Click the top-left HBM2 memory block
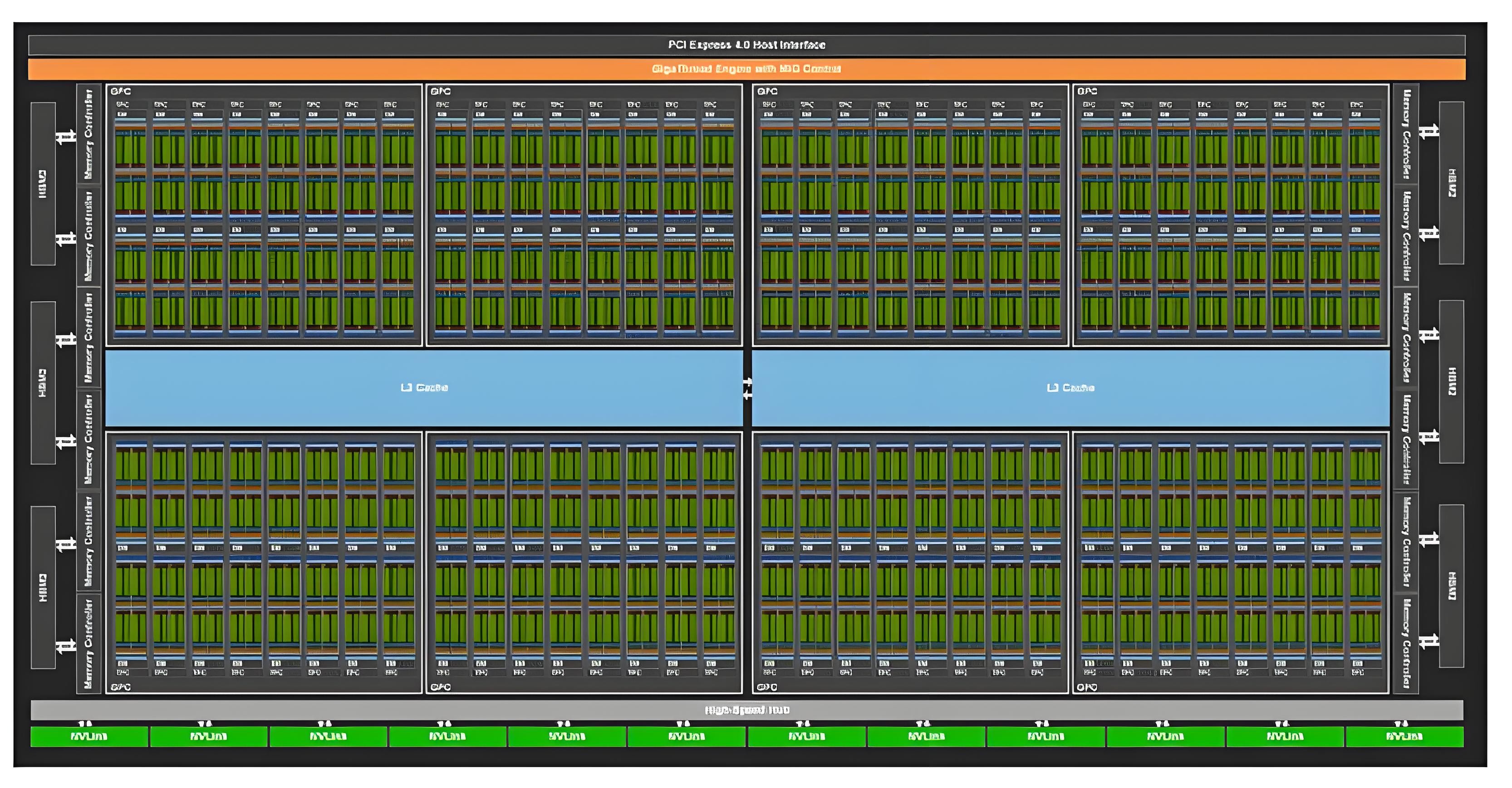 43,184
